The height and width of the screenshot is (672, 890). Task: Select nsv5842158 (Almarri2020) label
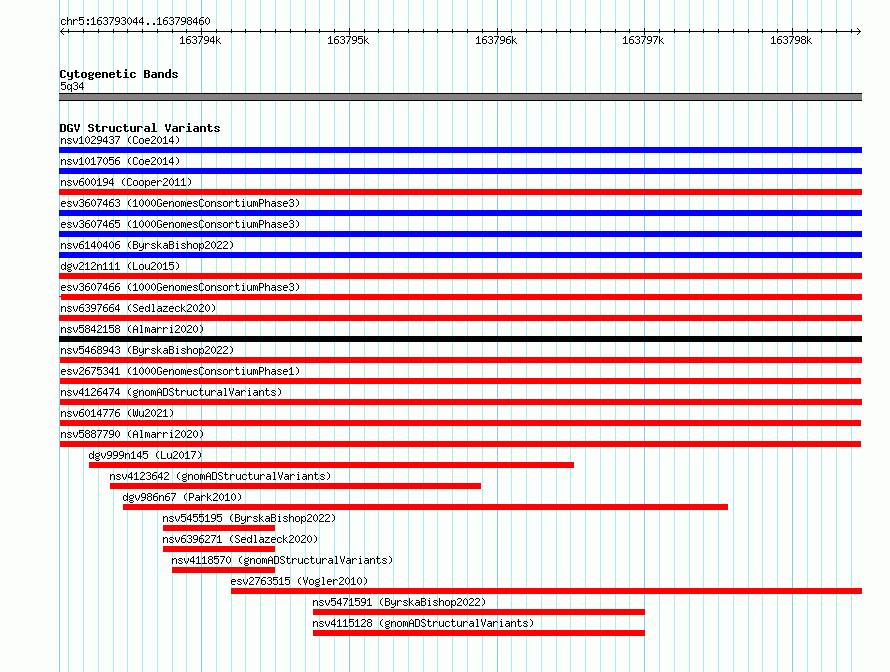tap(132, 329)
